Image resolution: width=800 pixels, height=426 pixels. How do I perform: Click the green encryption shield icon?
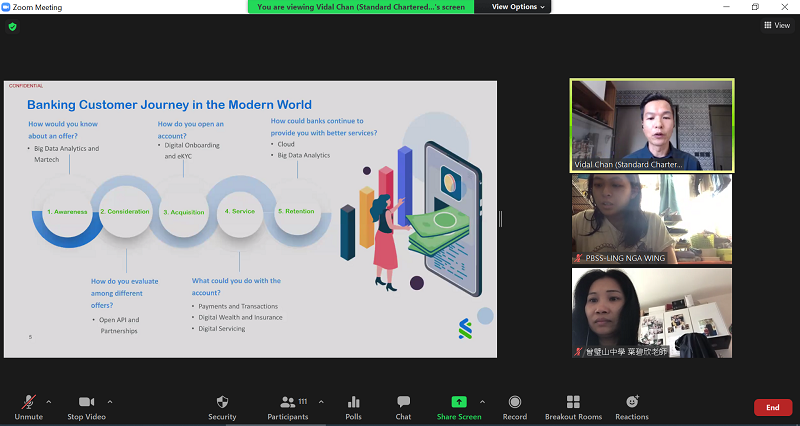(12, 26)
